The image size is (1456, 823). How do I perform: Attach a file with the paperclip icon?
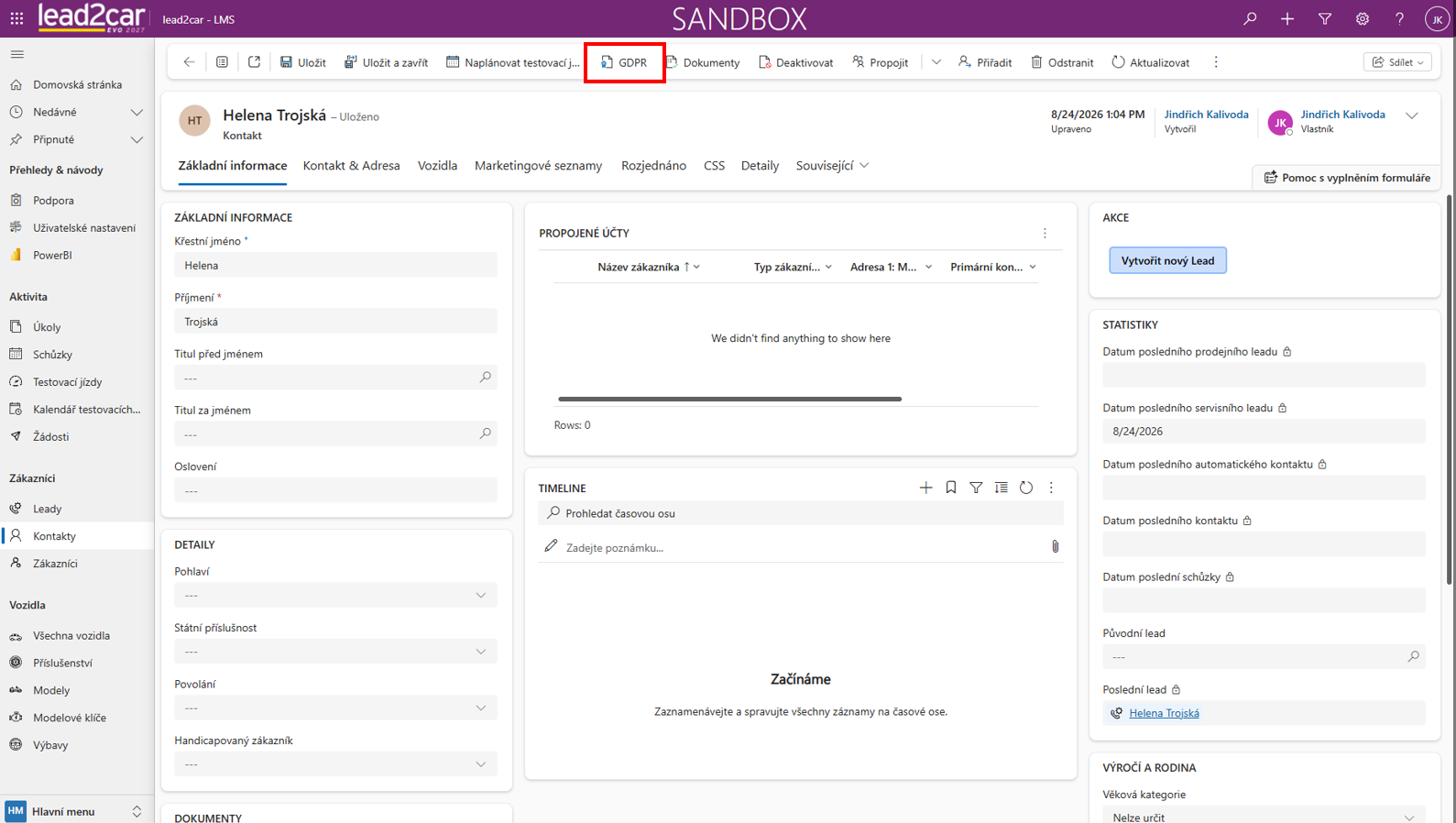(1055, 547)
